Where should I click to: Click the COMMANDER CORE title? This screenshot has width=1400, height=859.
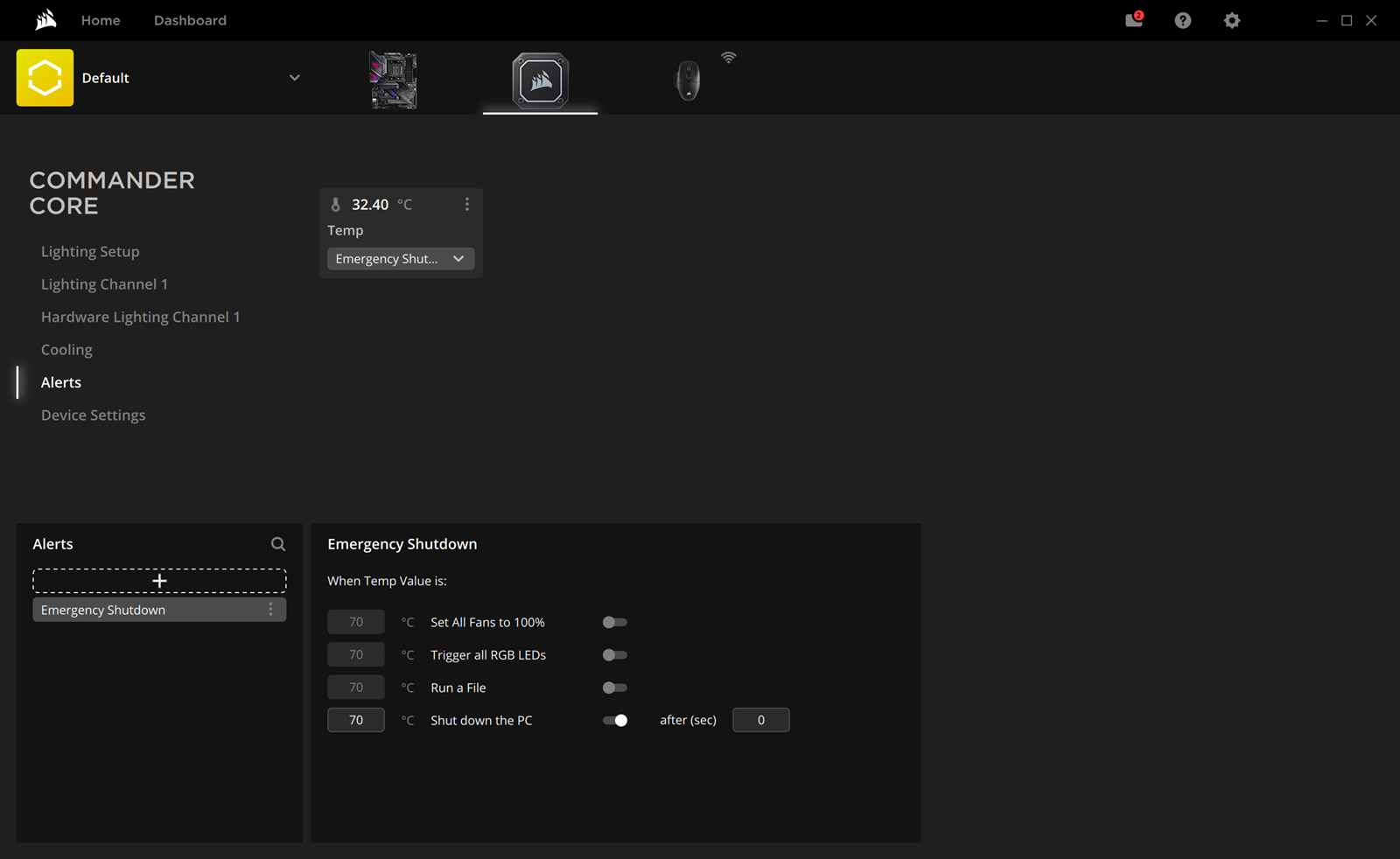[112, 193]
